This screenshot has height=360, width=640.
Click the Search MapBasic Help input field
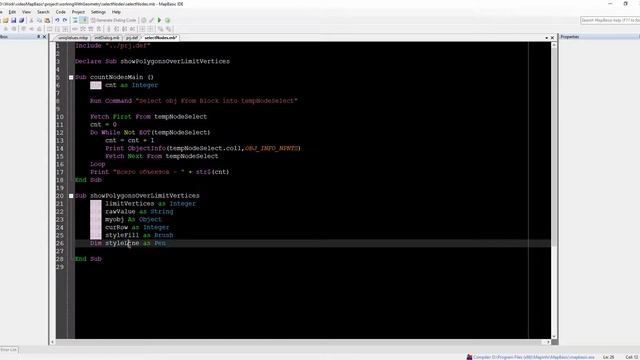point(610,20)
